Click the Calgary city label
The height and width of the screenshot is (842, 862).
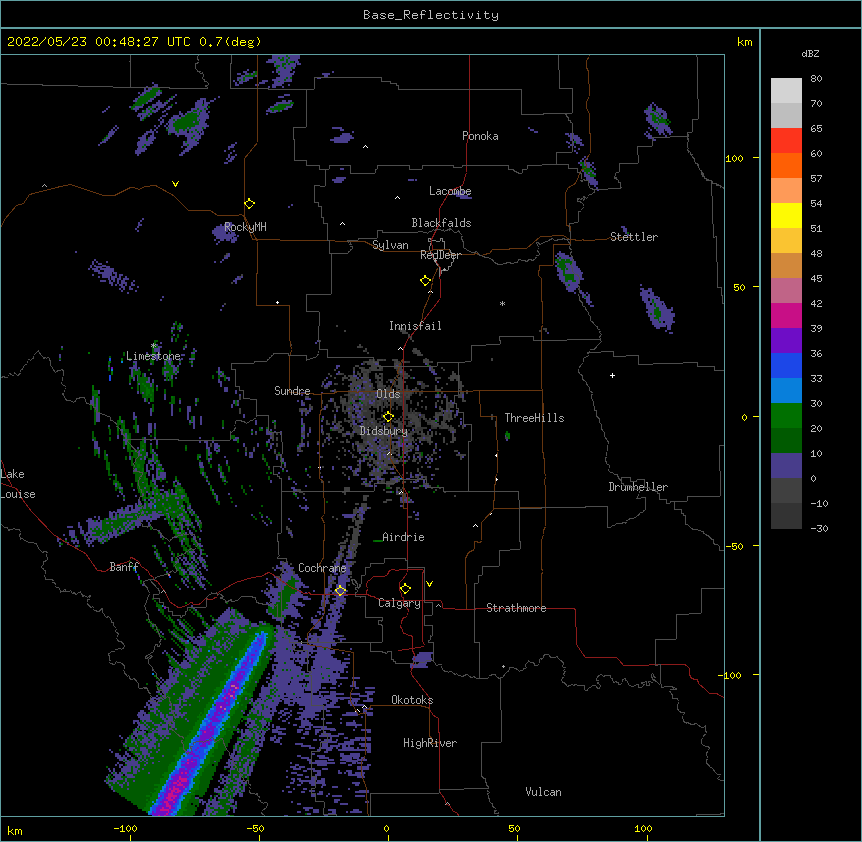[399, 603]
